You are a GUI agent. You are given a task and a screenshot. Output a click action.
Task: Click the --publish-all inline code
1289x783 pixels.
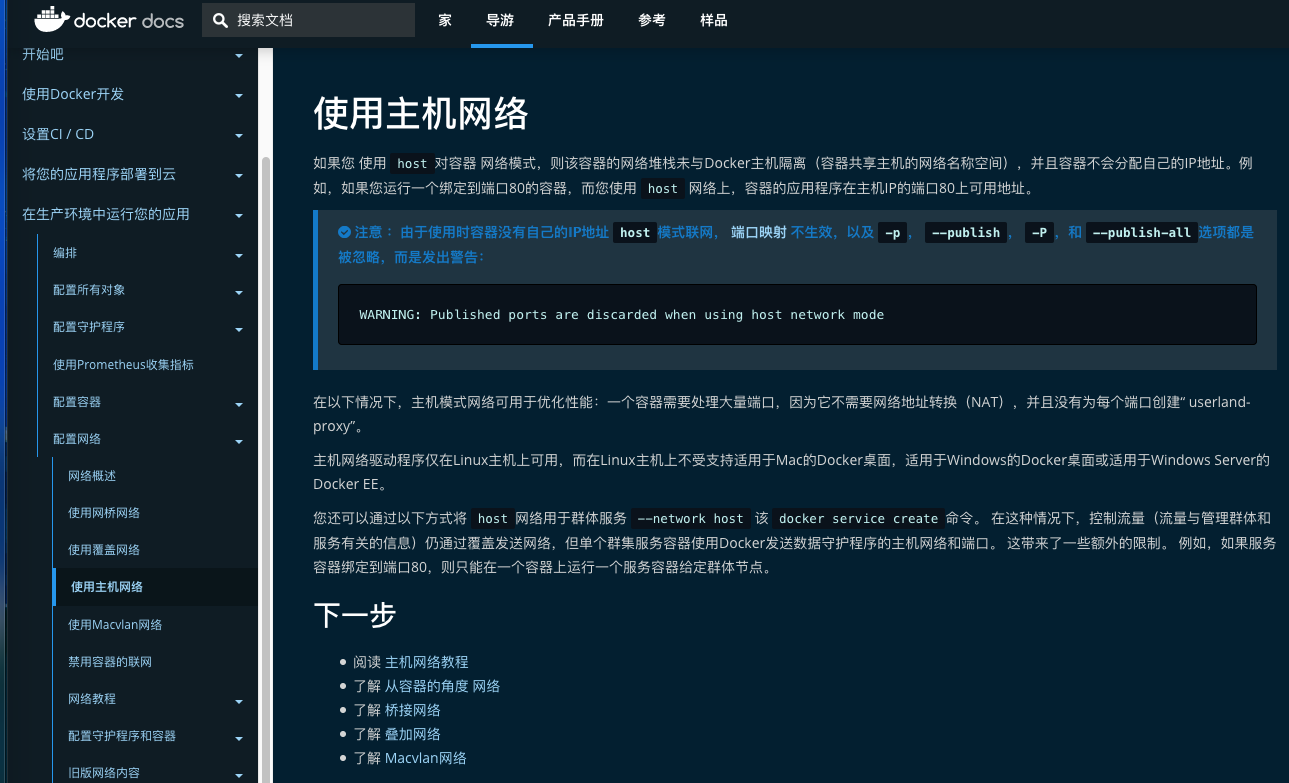point(1142,232)
